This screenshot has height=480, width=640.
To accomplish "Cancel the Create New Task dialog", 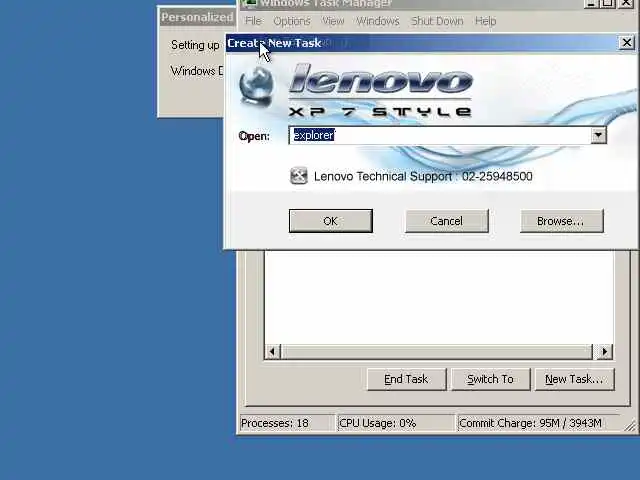I will 447,221.
